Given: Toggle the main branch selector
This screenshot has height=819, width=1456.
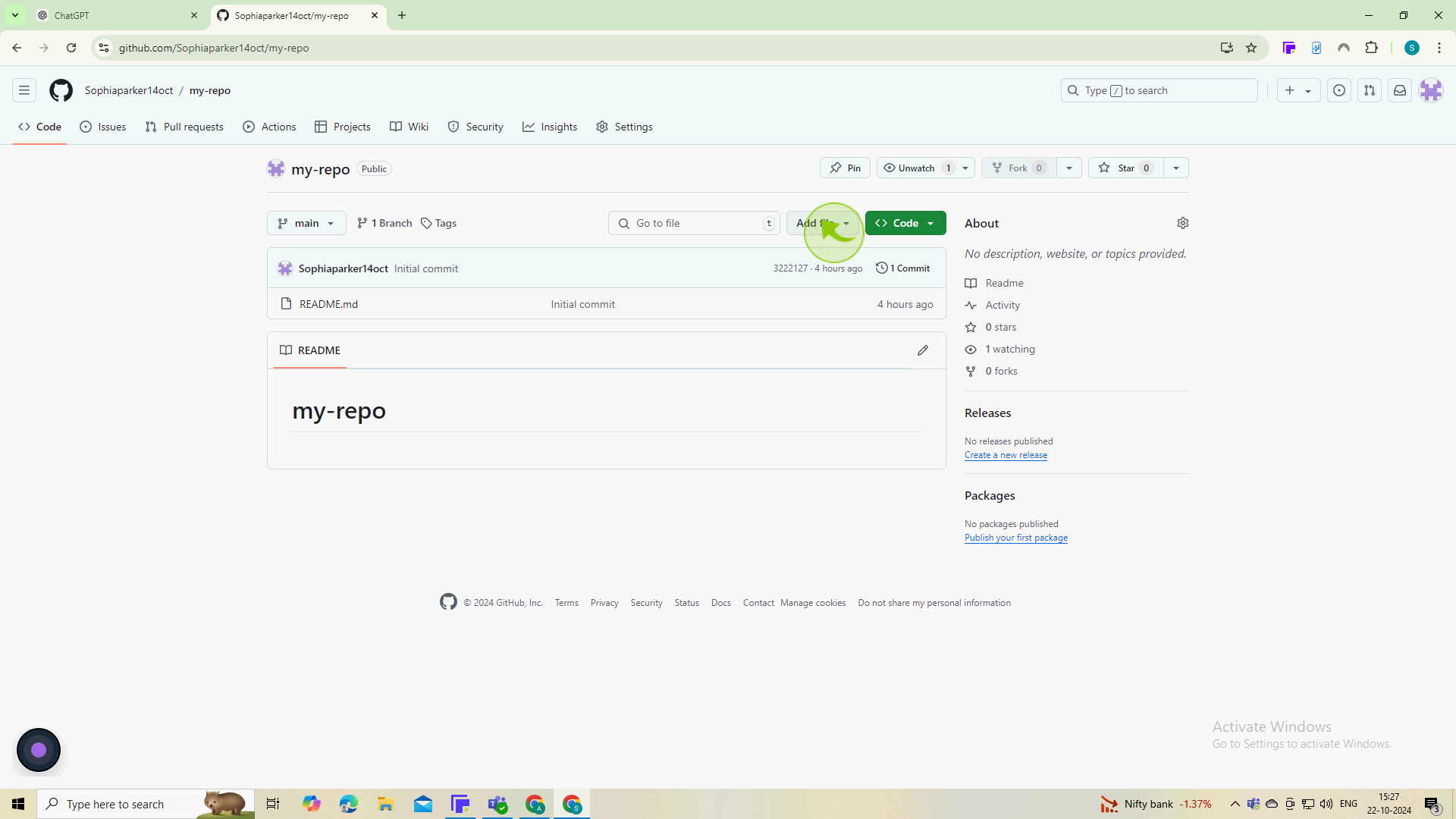Looking at the screenshot, I should [x=306, y=223].
